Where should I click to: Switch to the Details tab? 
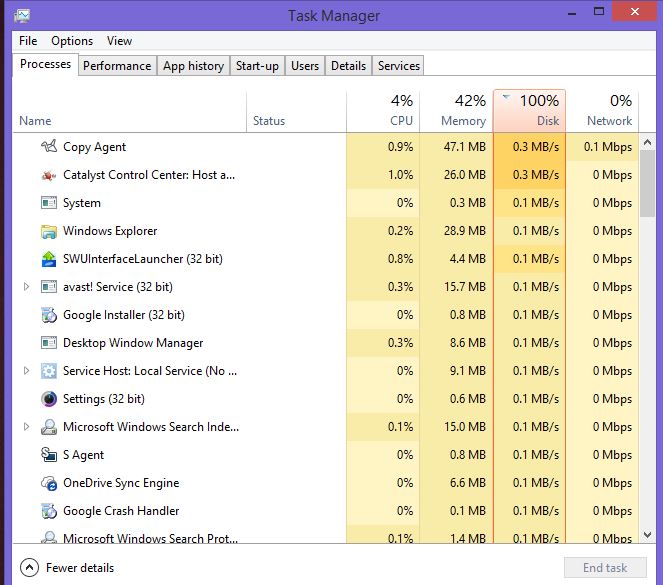348,66
